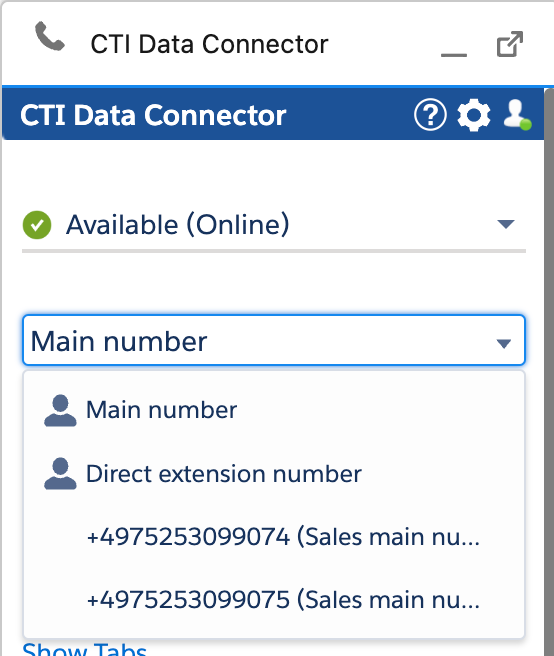Click the Show Tabs link

85,649
